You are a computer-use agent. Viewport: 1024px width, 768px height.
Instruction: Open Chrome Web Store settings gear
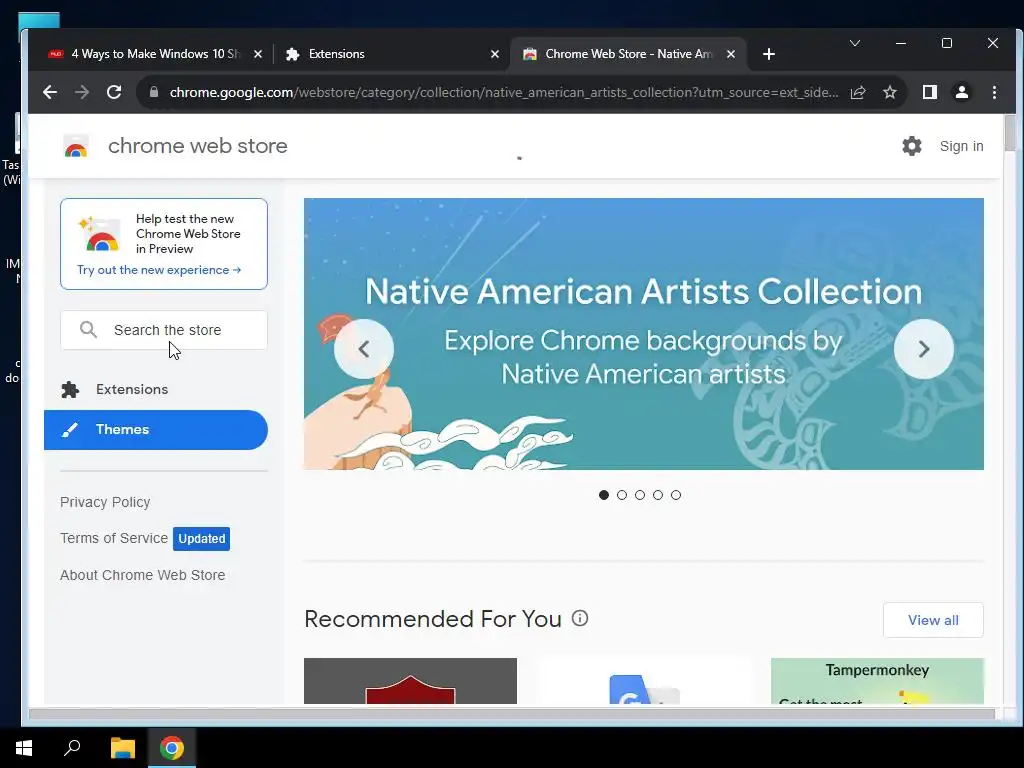point(912,146)
